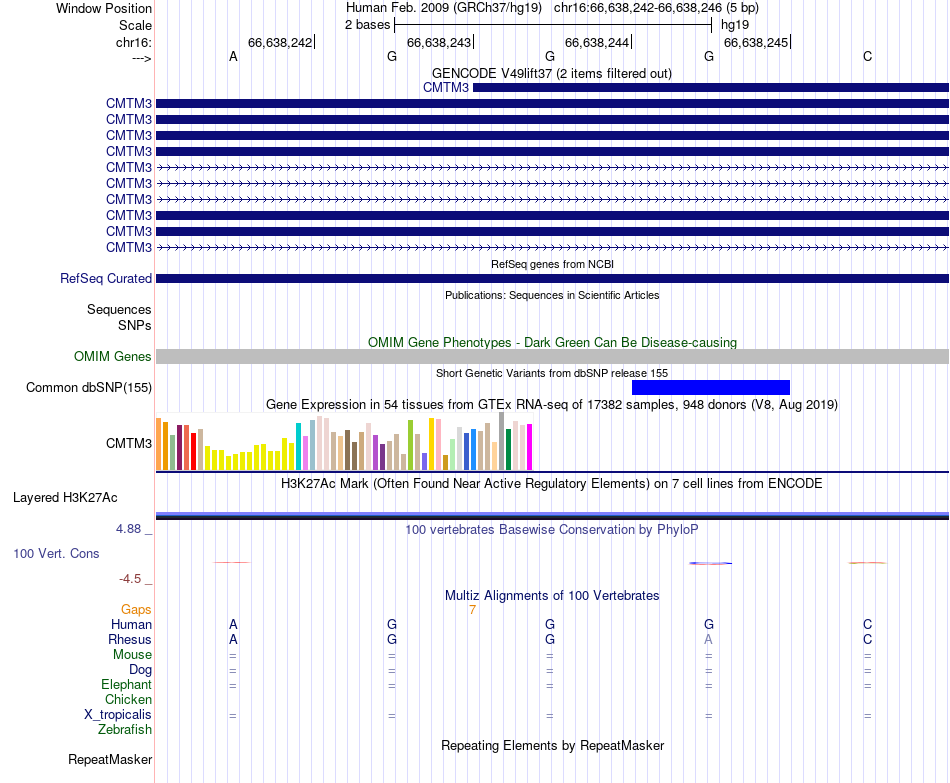Click the orange Gaps label

click(136, 609)
